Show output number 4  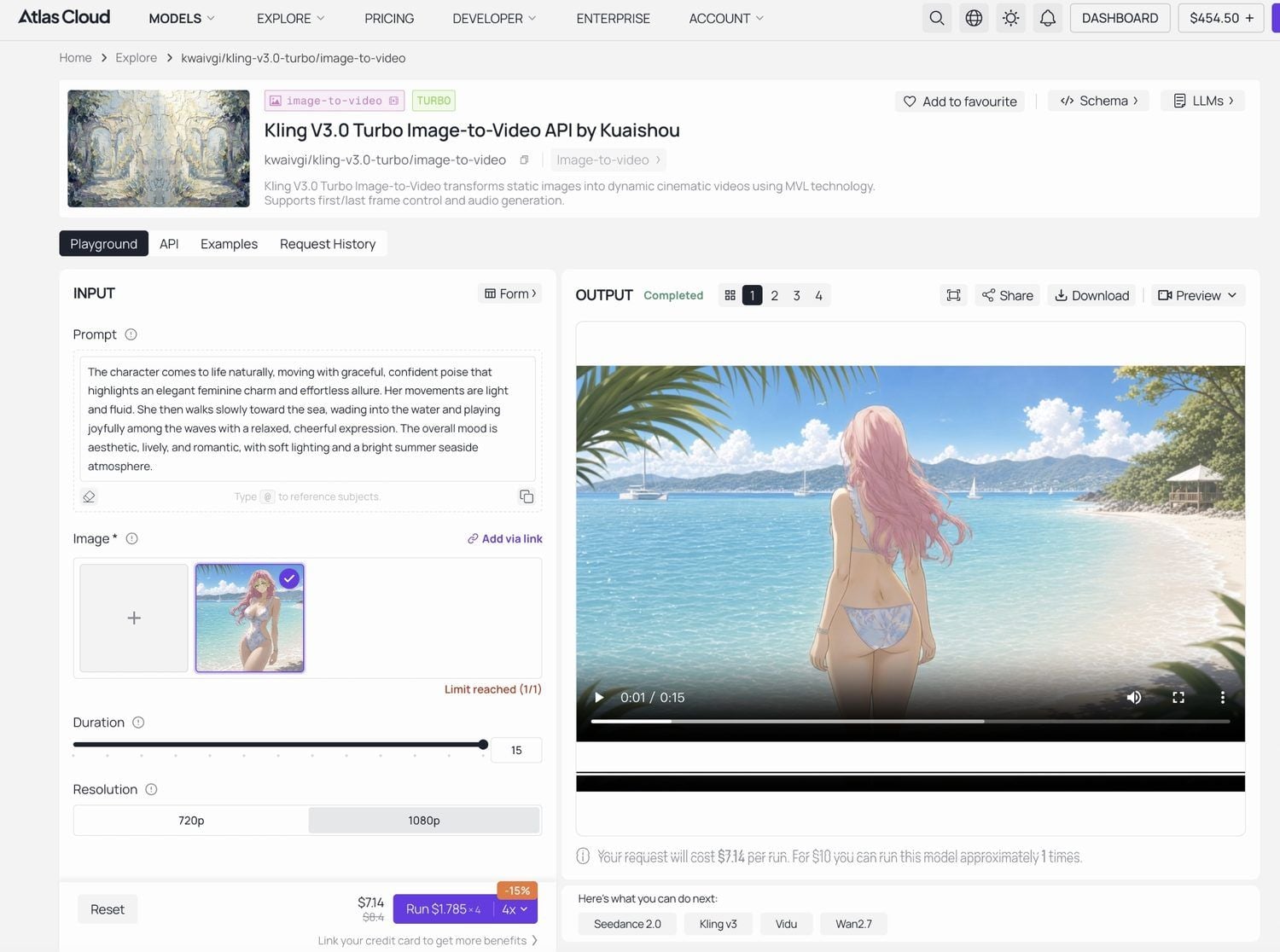point(818,295)
